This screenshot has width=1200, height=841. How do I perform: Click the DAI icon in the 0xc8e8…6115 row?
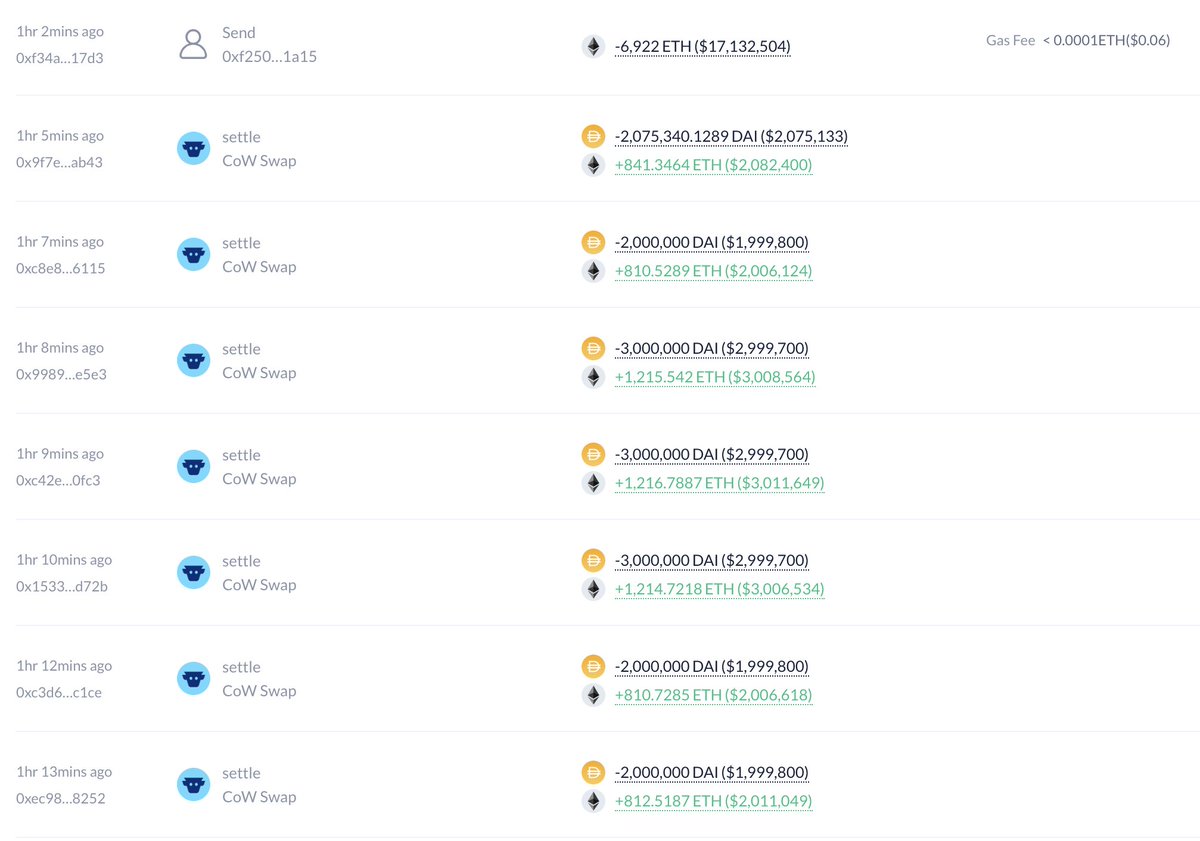click(593, 242)
